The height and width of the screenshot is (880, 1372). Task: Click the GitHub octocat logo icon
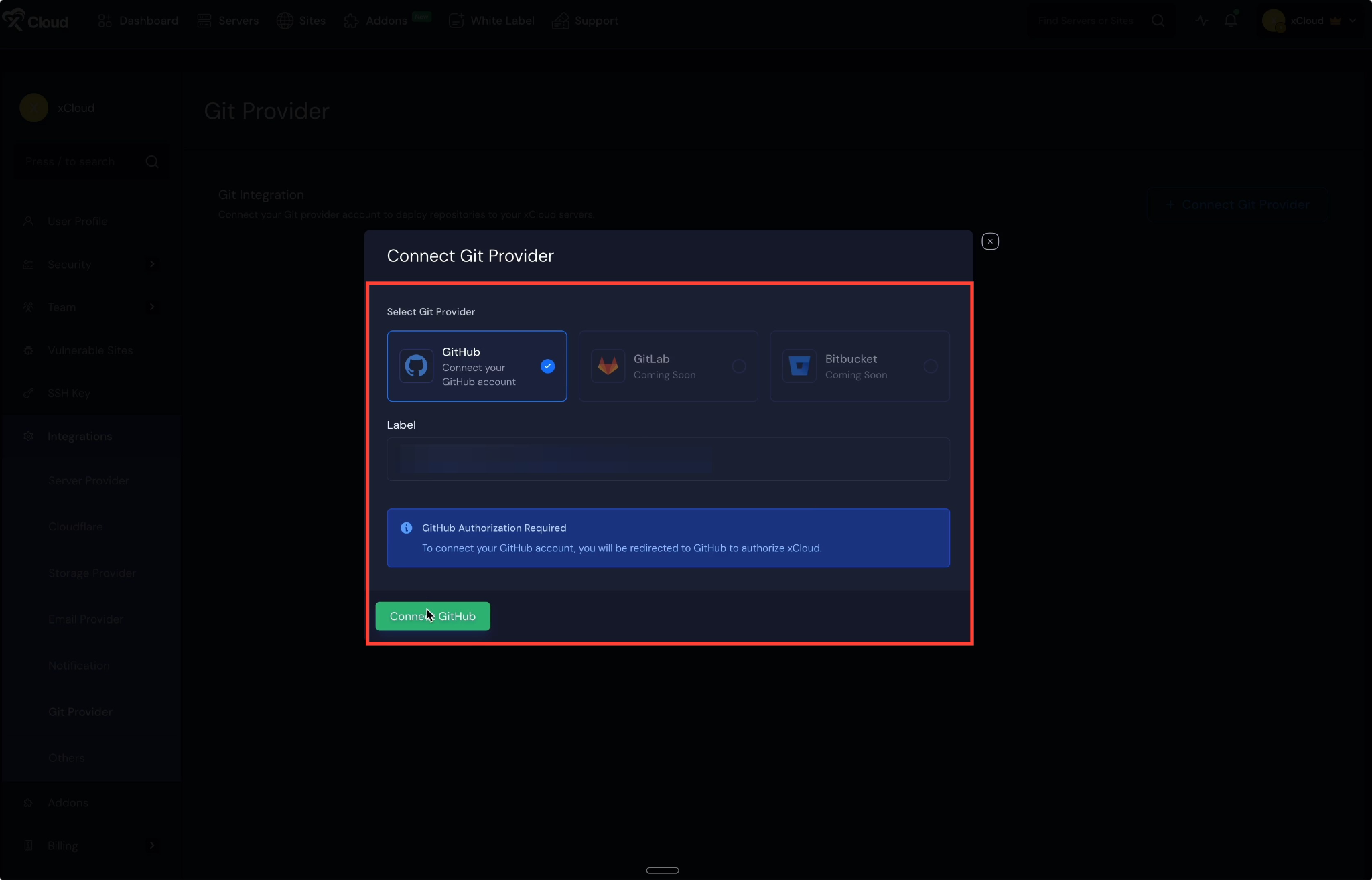[416, 366]
